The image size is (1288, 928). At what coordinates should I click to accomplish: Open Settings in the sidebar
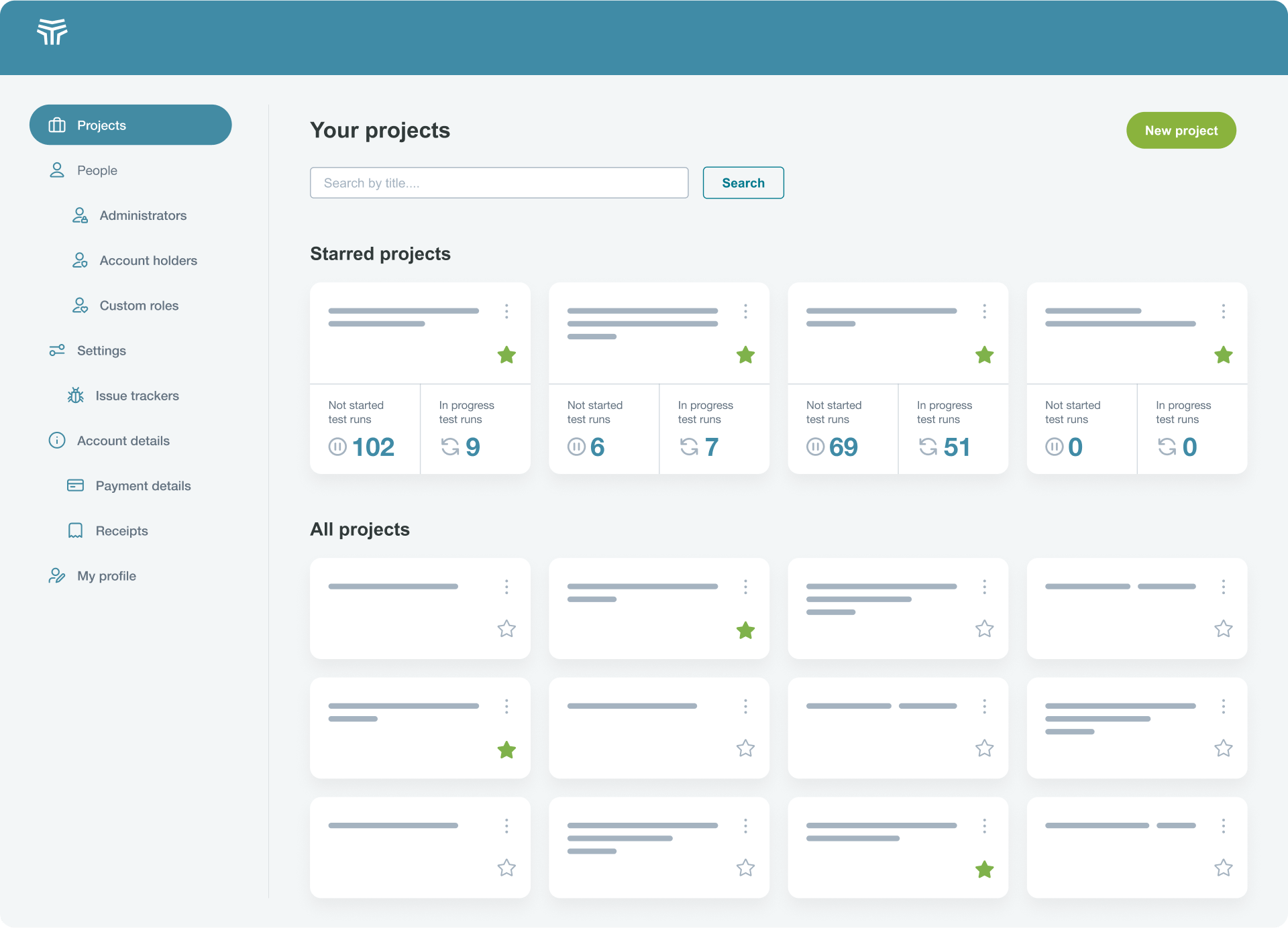(x=101, y=351)
